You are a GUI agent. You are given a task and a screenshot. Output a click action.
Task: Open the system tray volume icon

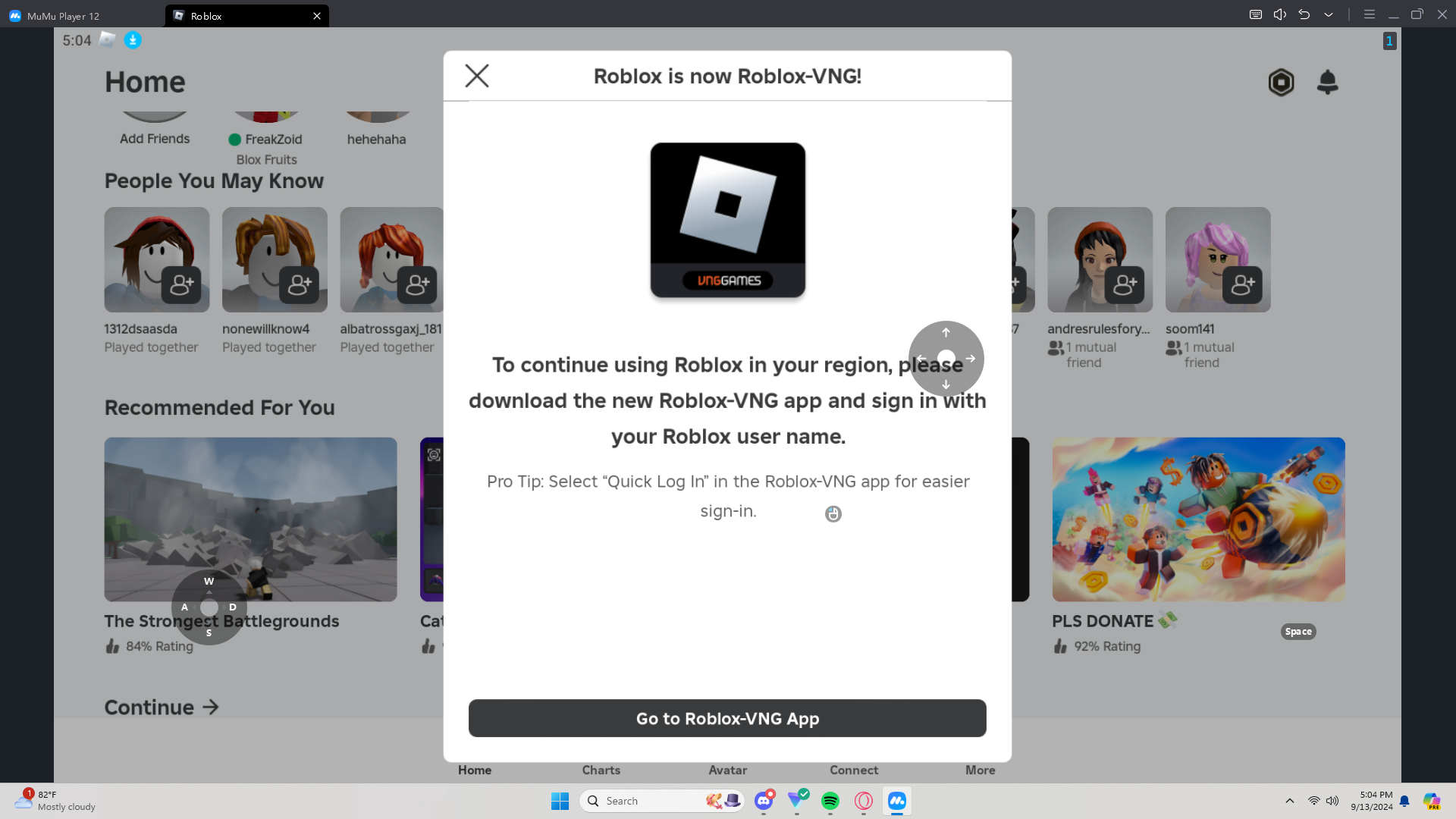[1332, 801]
